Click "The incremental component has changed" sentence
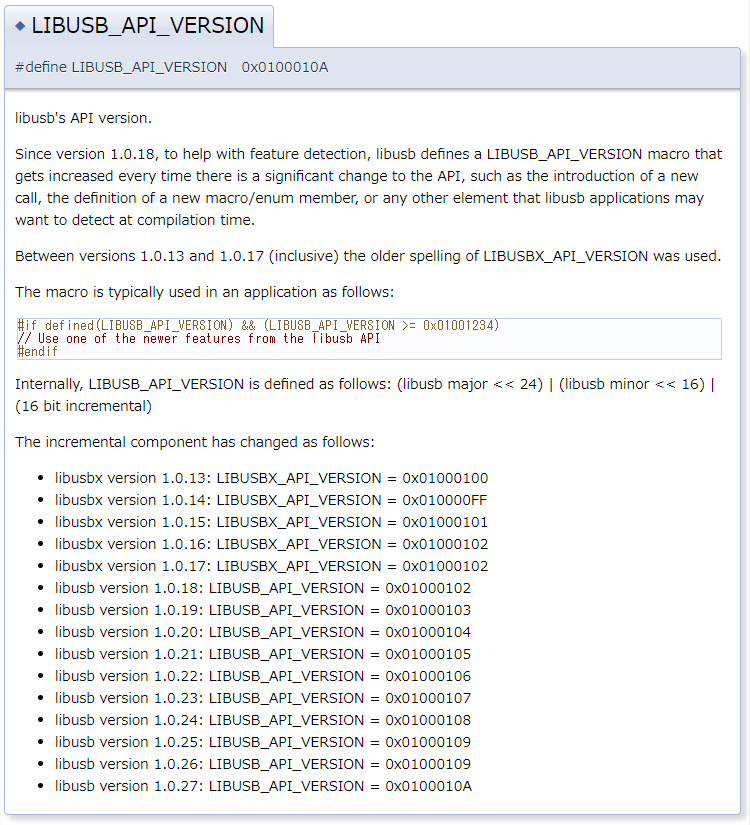The width and height of the screenshot is (750, 825). 195,442
